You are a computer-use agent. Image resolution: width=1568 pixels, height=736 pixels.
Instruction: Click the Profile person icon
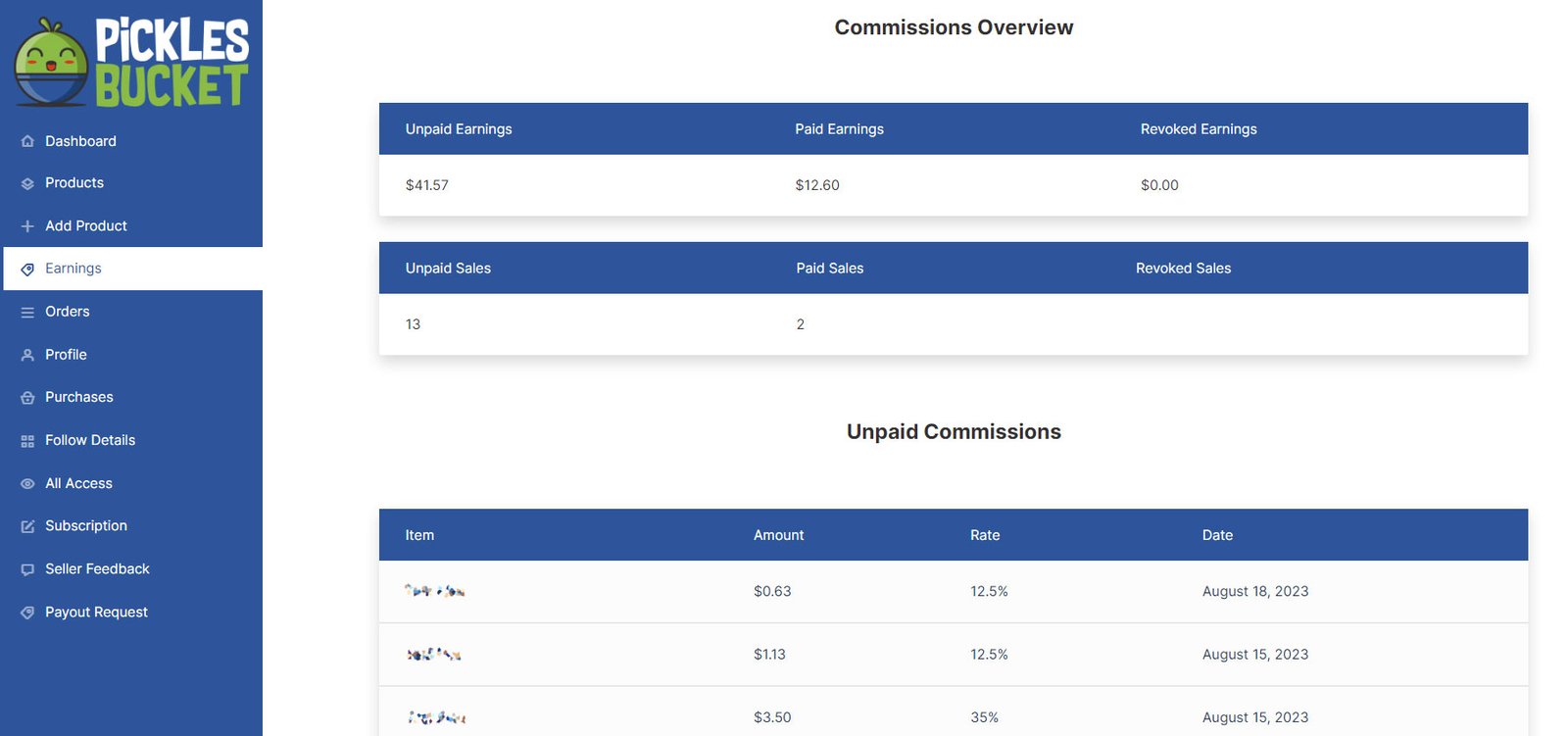coord(27,356)
